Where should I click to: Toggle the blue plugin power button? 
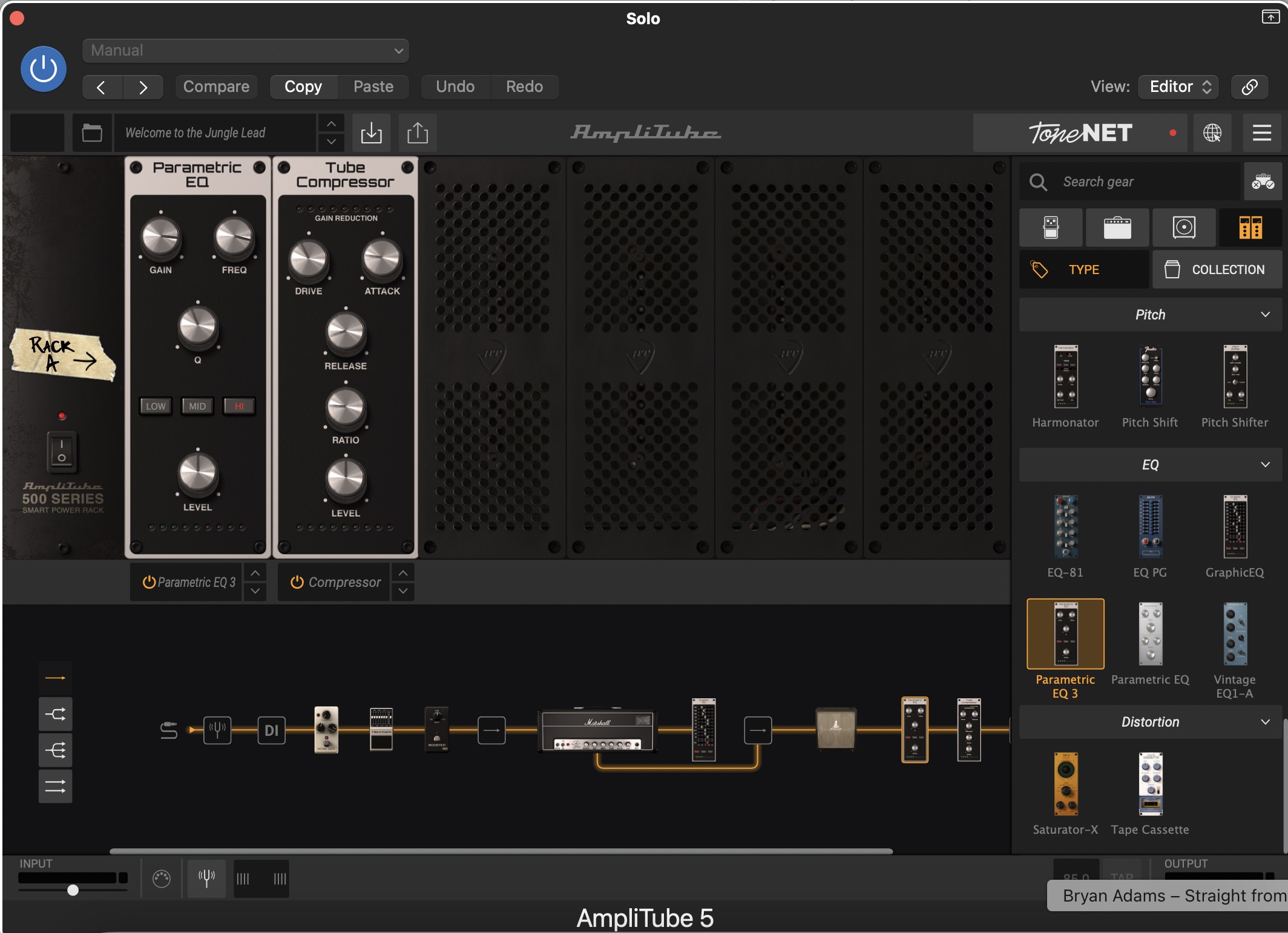[x=44, y=69]
